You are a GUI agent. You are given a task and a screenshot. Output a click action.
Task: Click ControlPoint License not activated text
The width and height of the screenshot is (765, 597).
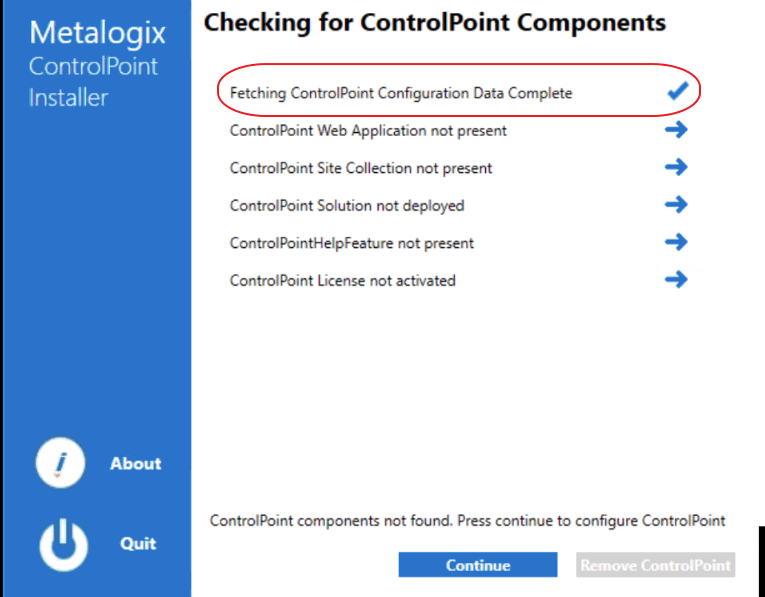(x=343, y=281)
